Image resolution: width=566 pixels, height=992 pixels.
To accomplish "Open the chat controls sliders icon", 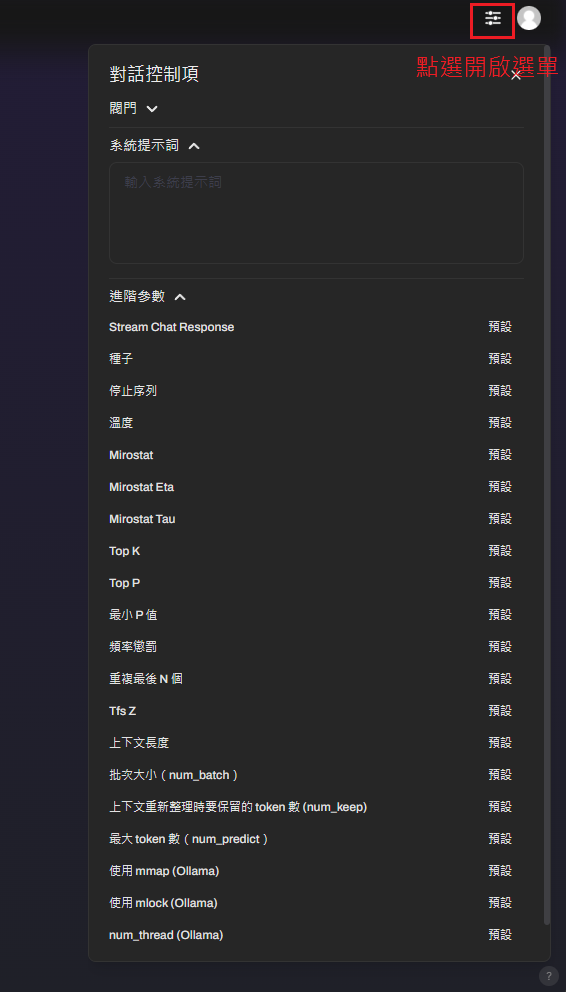I will tap(493, 18).
